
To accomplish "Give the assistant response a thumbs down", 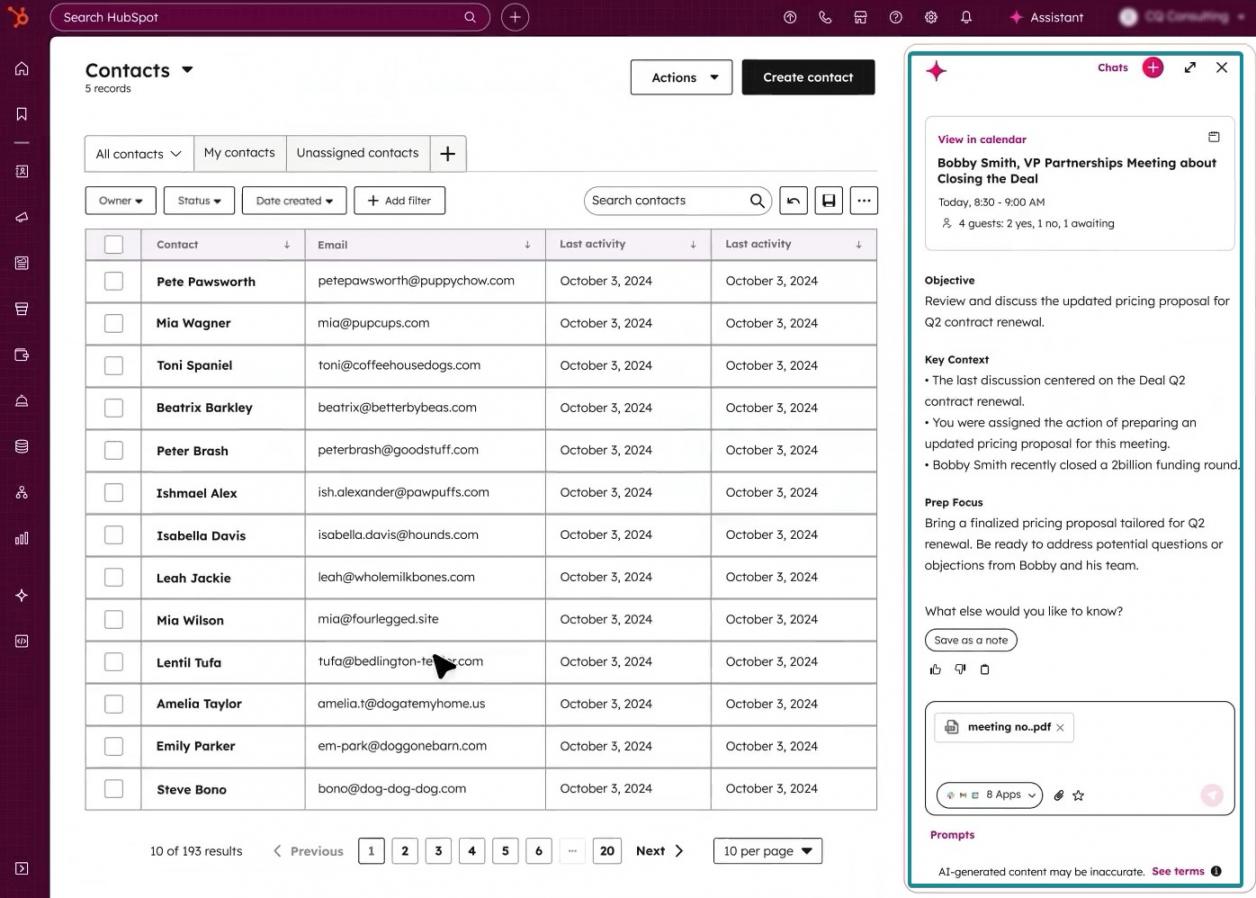I will (x=960, y=670).
